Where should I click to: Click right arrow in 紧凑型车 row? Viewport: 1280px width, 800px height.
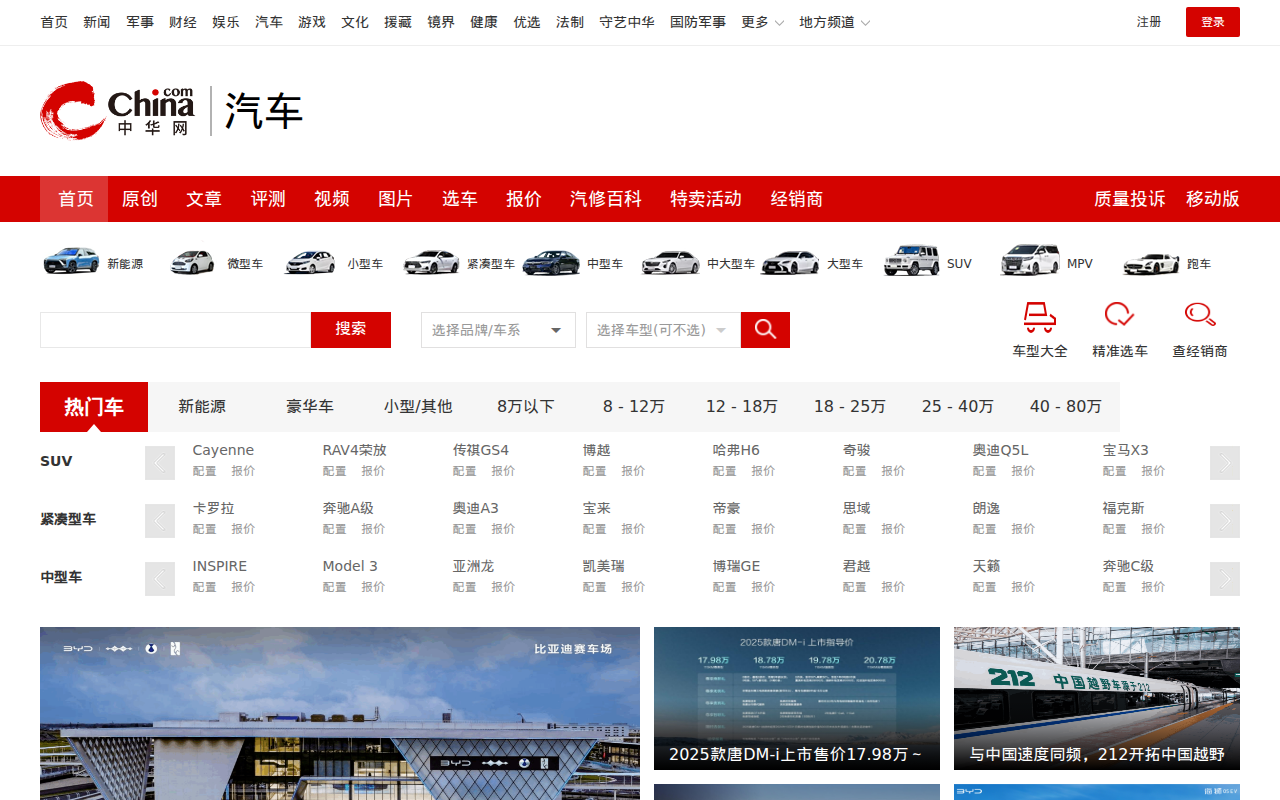(x=1225, y=521)
